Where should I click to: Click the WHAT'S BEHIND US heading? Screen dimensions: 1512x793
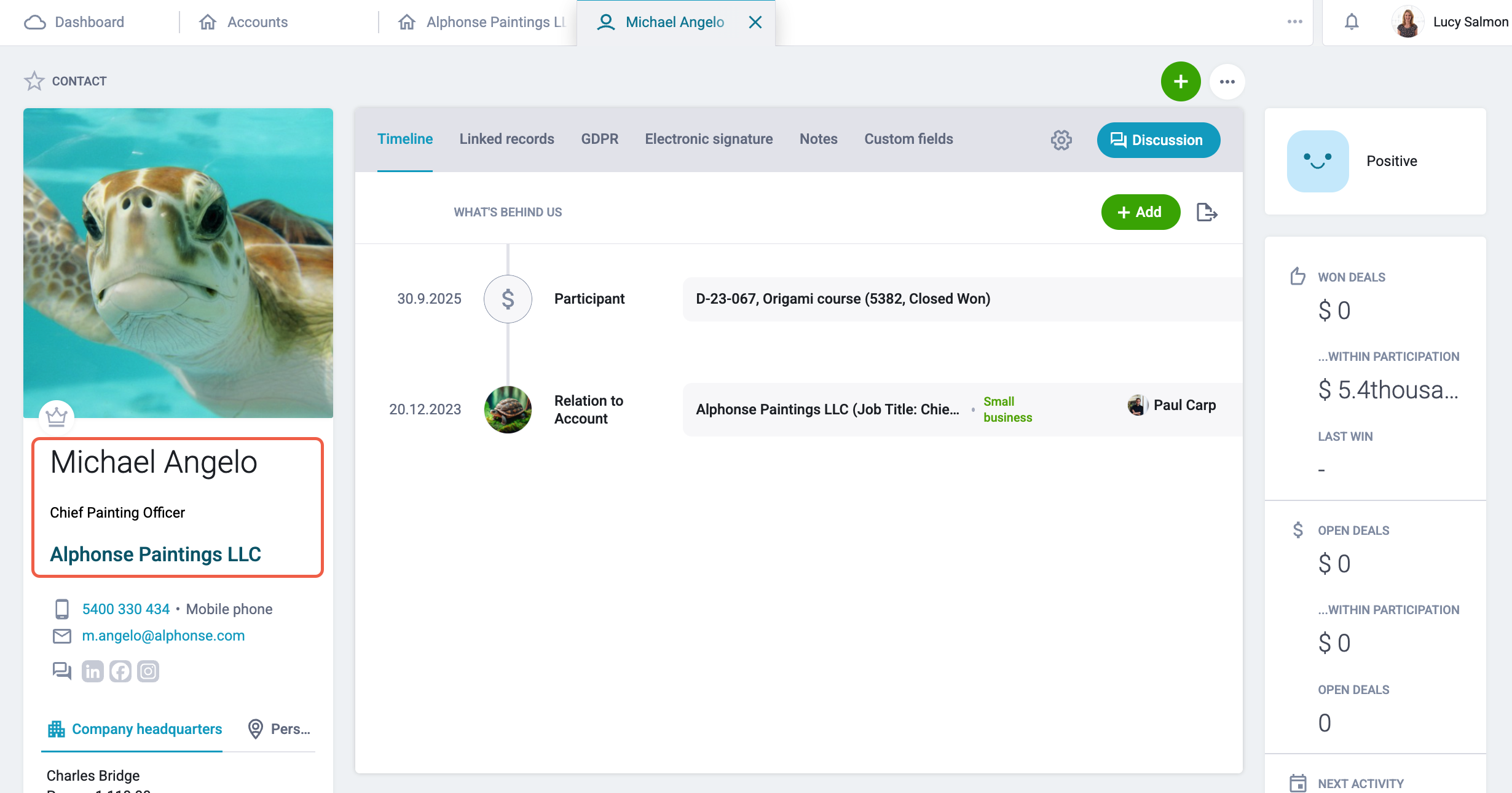508,212
